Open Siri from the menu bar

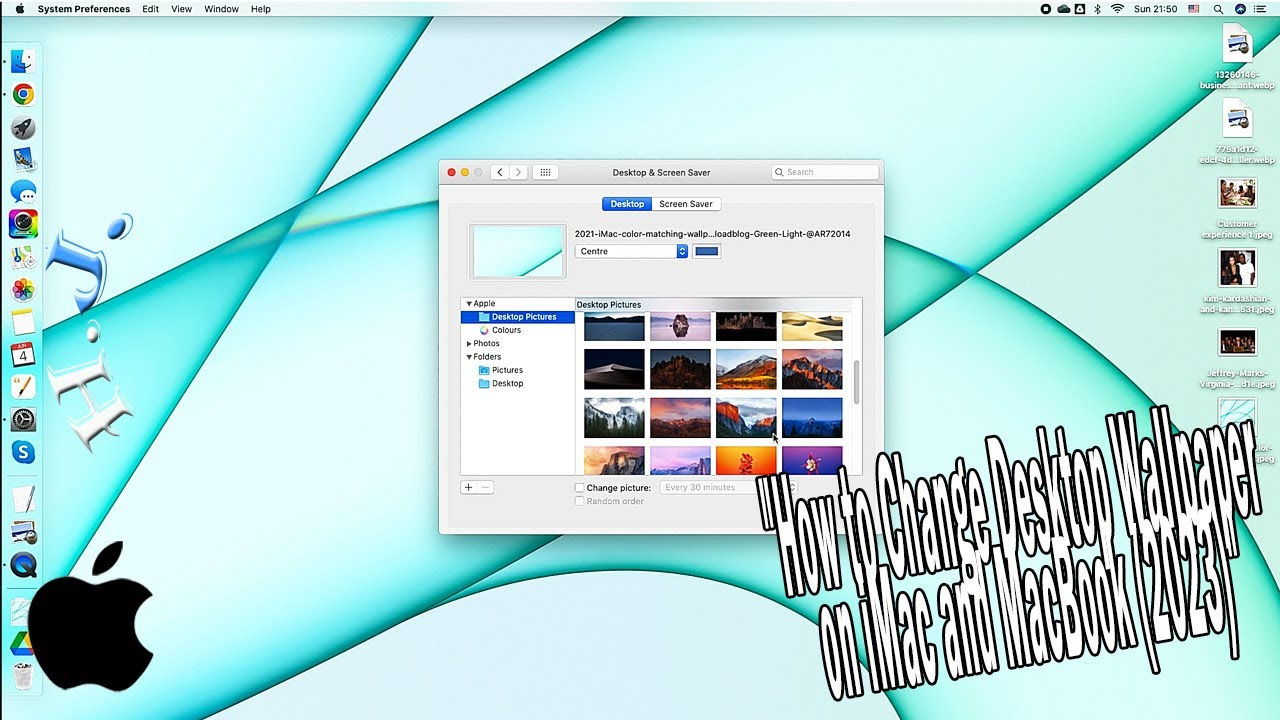[1241, 9]
